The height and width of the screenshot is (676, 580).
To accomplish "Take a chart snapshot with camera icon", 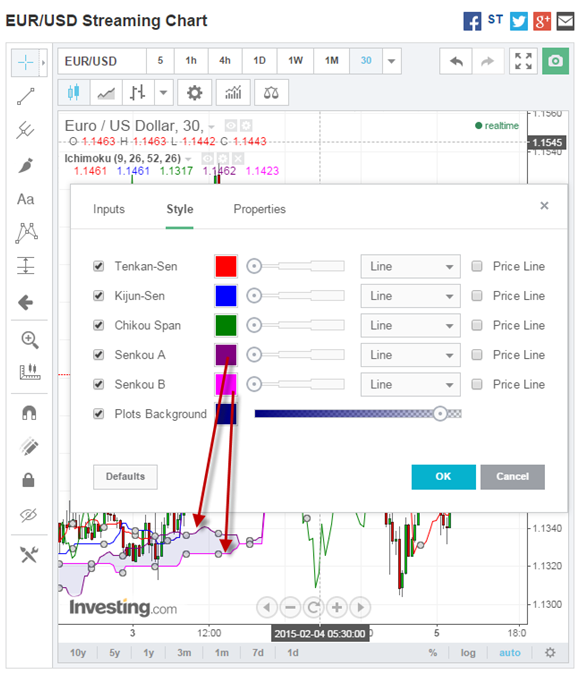I will coord(555,61).
